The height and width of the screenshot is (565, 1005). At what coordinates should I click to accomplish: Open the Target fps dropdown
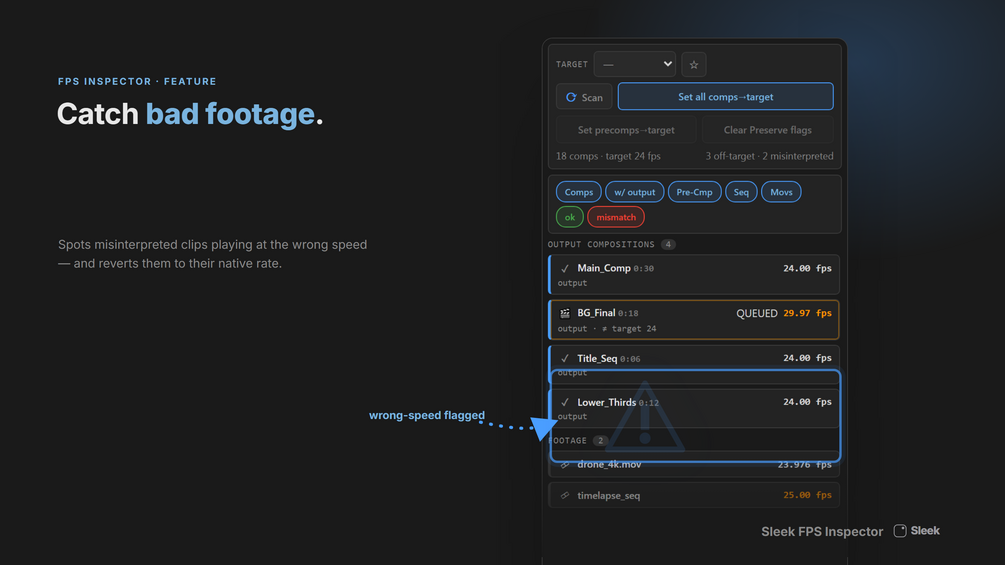click(635, 64)
